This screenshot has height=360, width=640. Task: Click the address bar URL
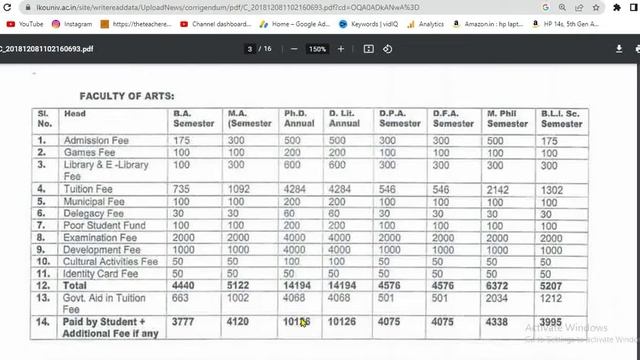[228, 7]
